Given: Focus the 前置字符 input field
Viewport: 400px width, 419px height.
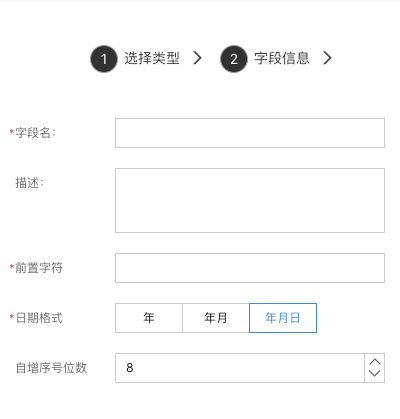Looking at the screenshot, I should point(250,268).
